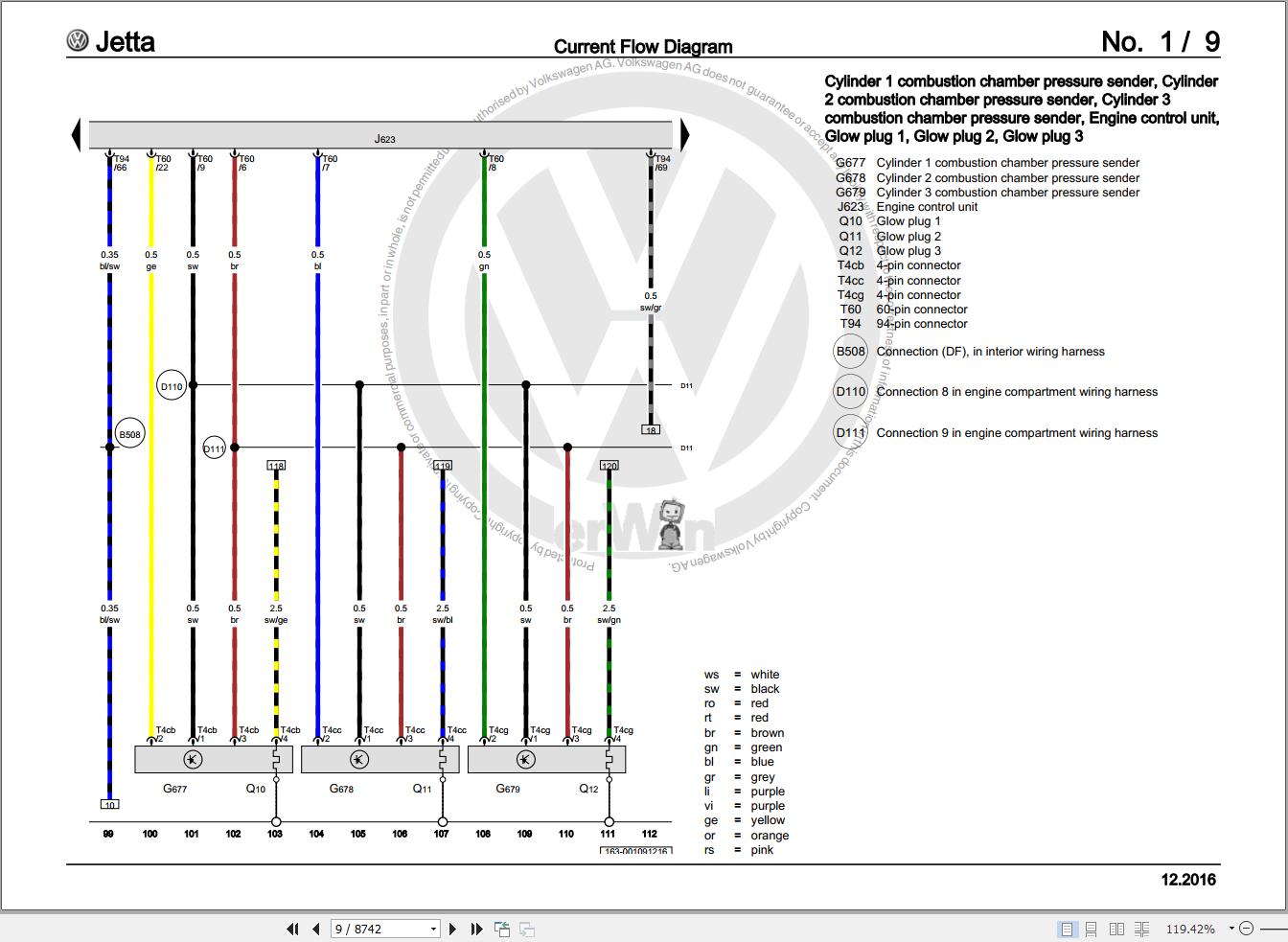Click the 'Current Flow Diagram' heading
The height and width of the screenshot is (942, 1288).
click(x=643, y=46)
